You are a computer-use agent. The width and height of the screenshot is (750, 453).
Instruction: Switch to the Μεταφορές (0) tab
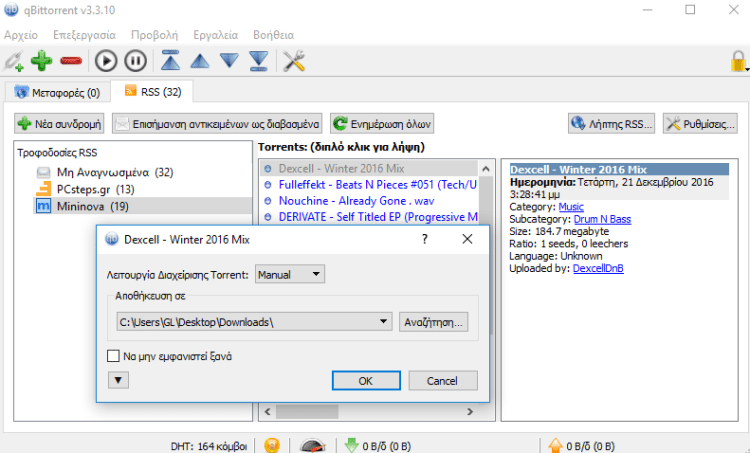pos(57,92)
